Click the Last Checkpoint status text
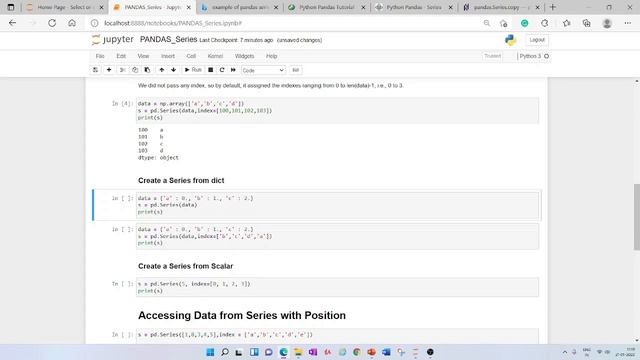This screenshot has width=640, height=360. coord(236,40)
